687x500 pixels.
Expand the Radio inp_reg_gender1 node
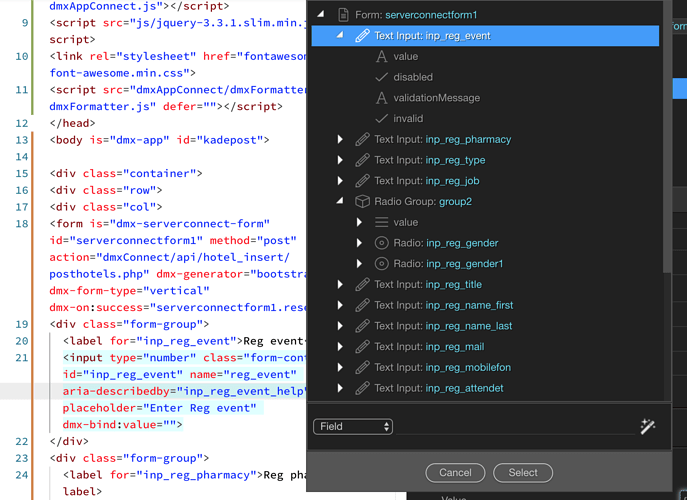tap(359, 263)
